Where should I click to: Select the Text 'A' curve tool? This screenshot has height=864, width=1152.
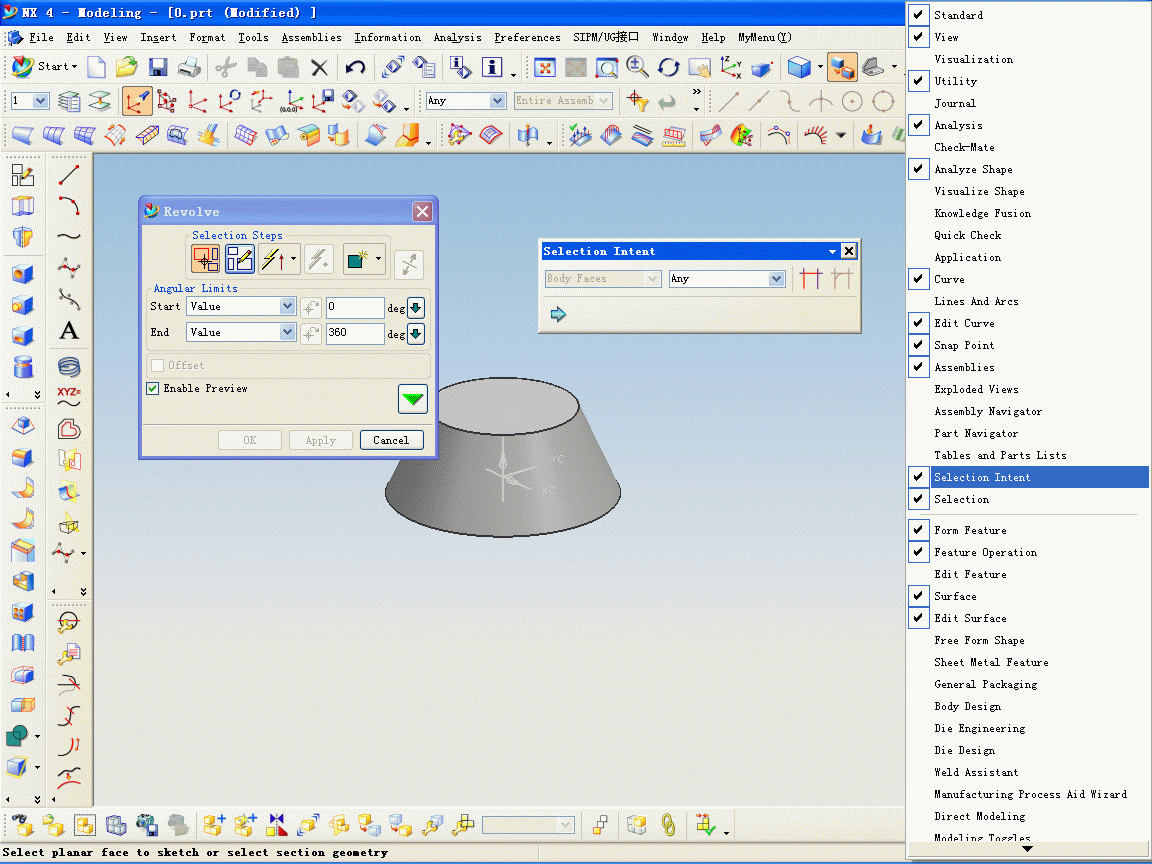[x=69, y=331]
